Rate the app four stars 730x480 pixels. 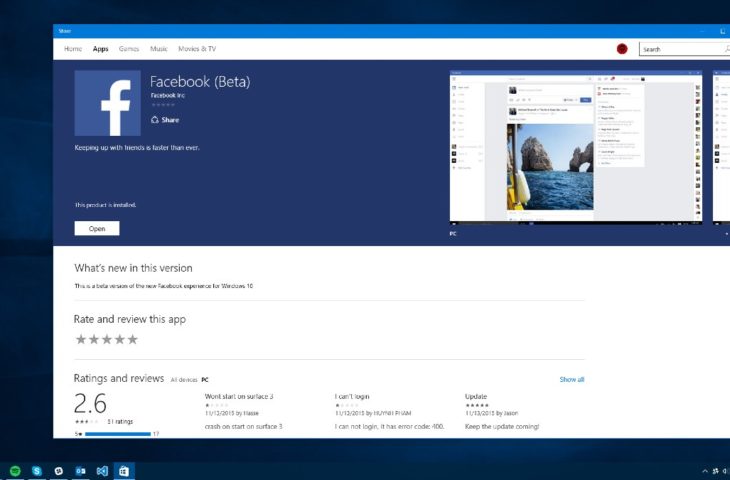pyautogui.click(x=120, y=339)
